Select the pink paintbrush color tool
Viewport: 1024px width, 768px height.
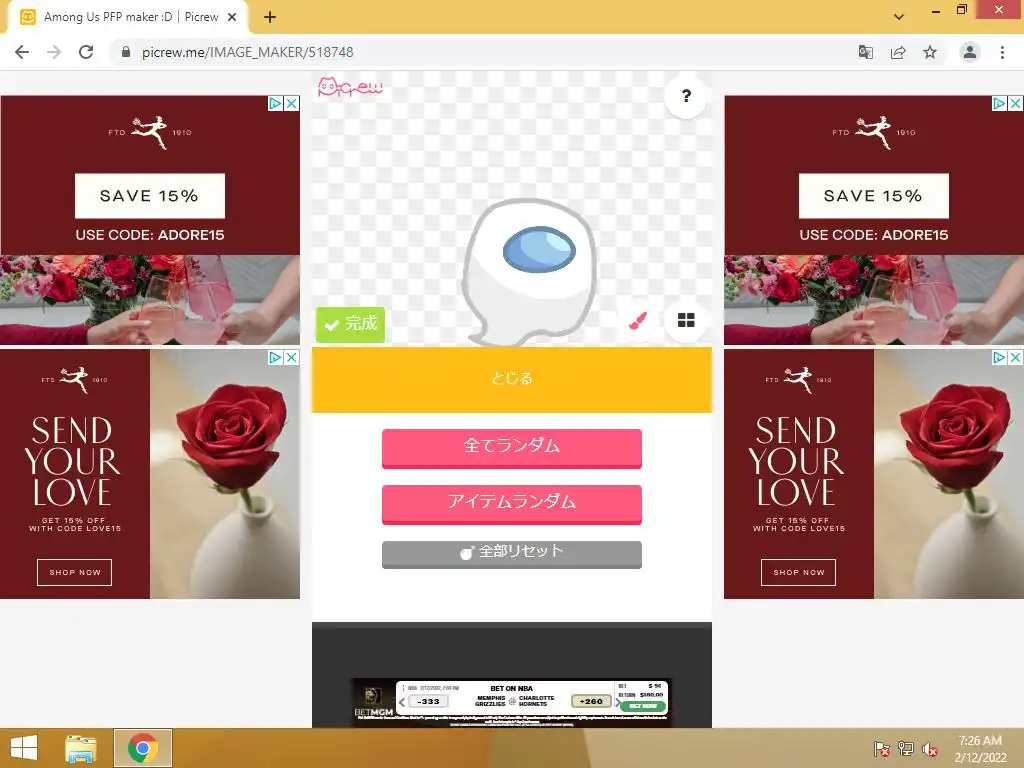[x=638, y=321]
